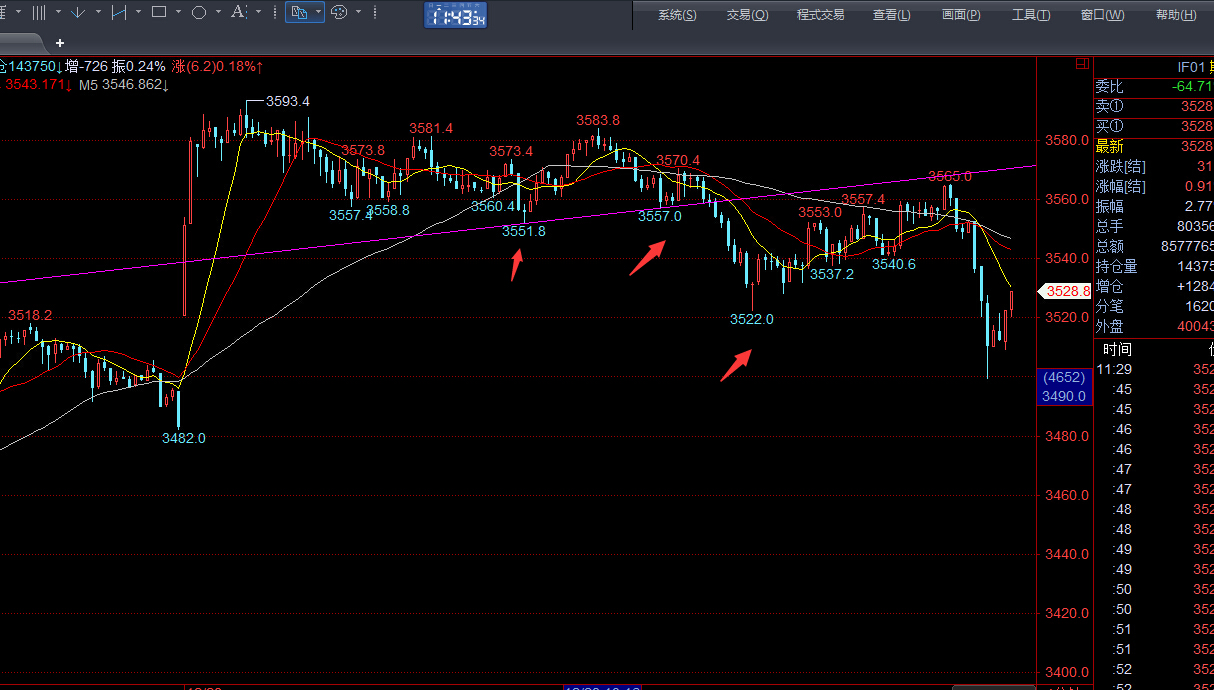This screenshot has height=690, width=1214.
Task: Select the ellipse drawing tool
Action: coord(198,13)
